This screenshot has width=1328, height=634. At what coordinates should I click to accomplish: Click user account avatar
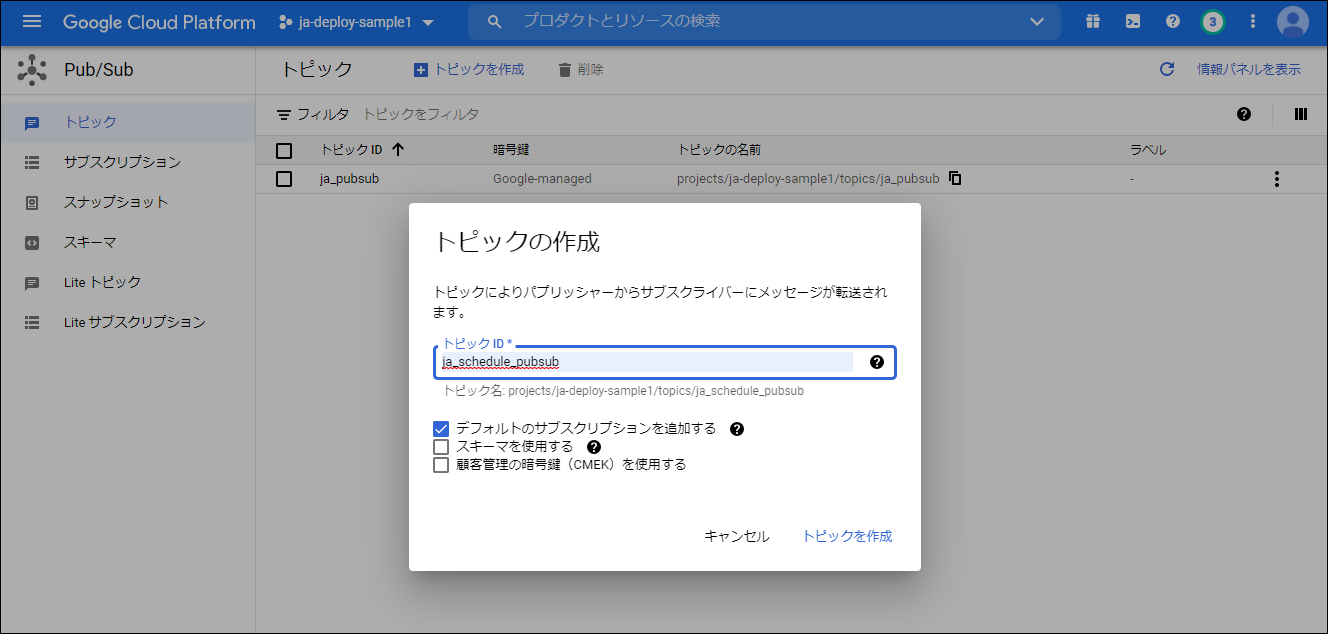(1292, 22)
